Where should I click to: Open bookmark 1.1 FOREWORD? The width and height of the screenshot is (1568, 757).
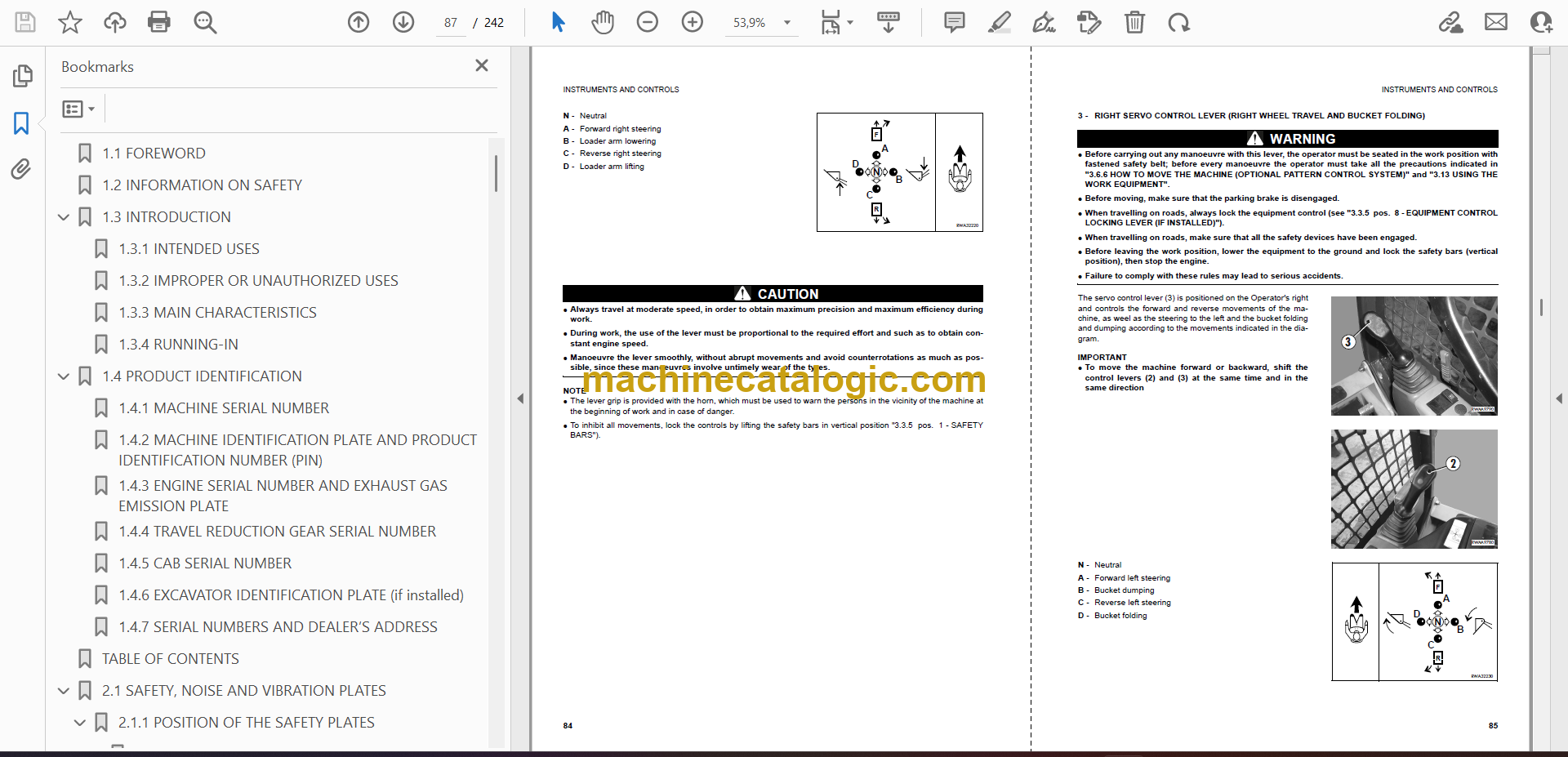154,154
